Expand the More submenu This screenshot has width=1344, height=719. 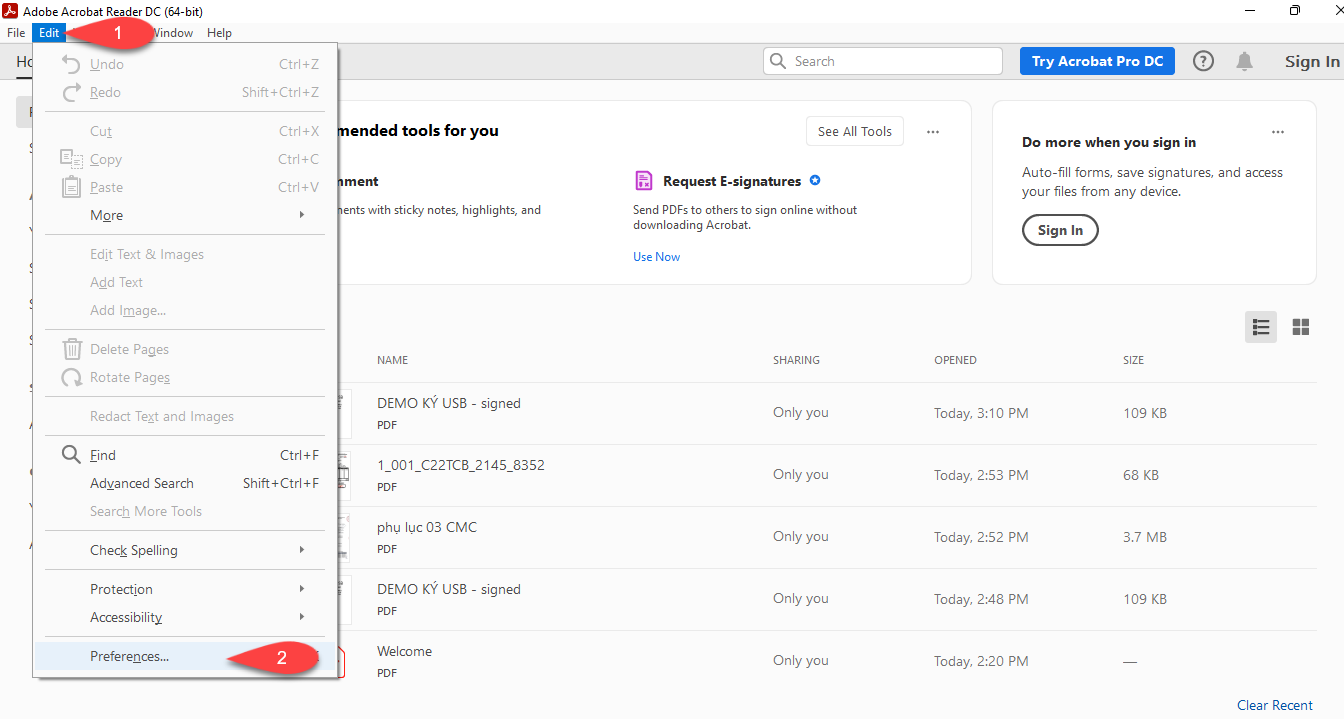pyautogui.click(x=186, y=215)
